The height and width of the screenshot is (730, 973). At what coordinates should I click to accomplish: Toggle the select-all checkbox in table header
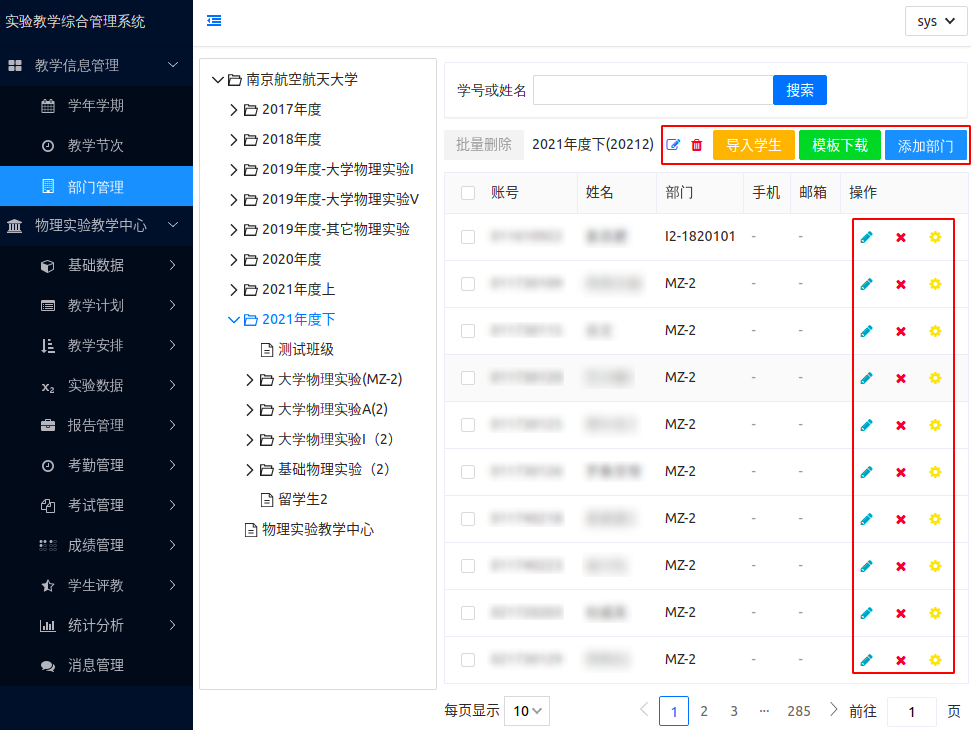[468, 193]
